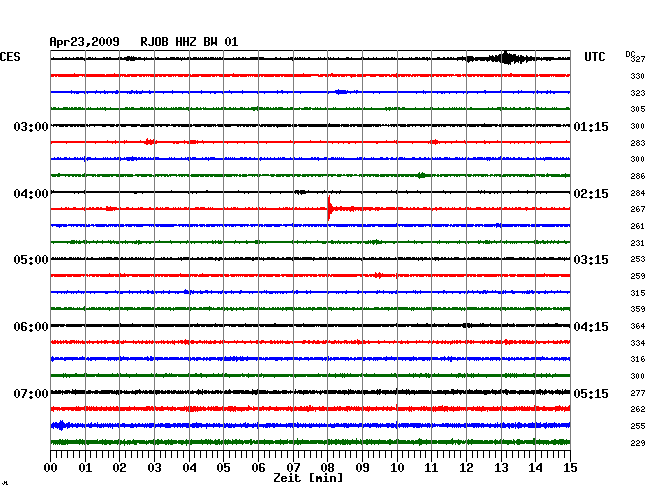Click the DC value 284
Viewport: 650px width, 494px height.
tap(638, 193)
